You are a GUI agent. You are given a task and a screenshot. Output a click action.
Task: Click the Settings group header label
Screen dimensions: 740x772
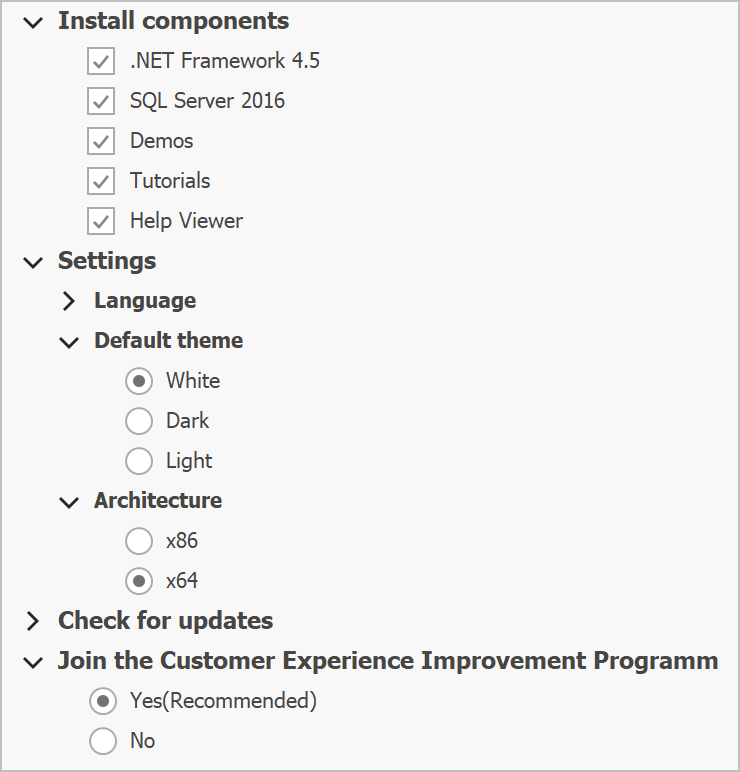click(107, 261)
